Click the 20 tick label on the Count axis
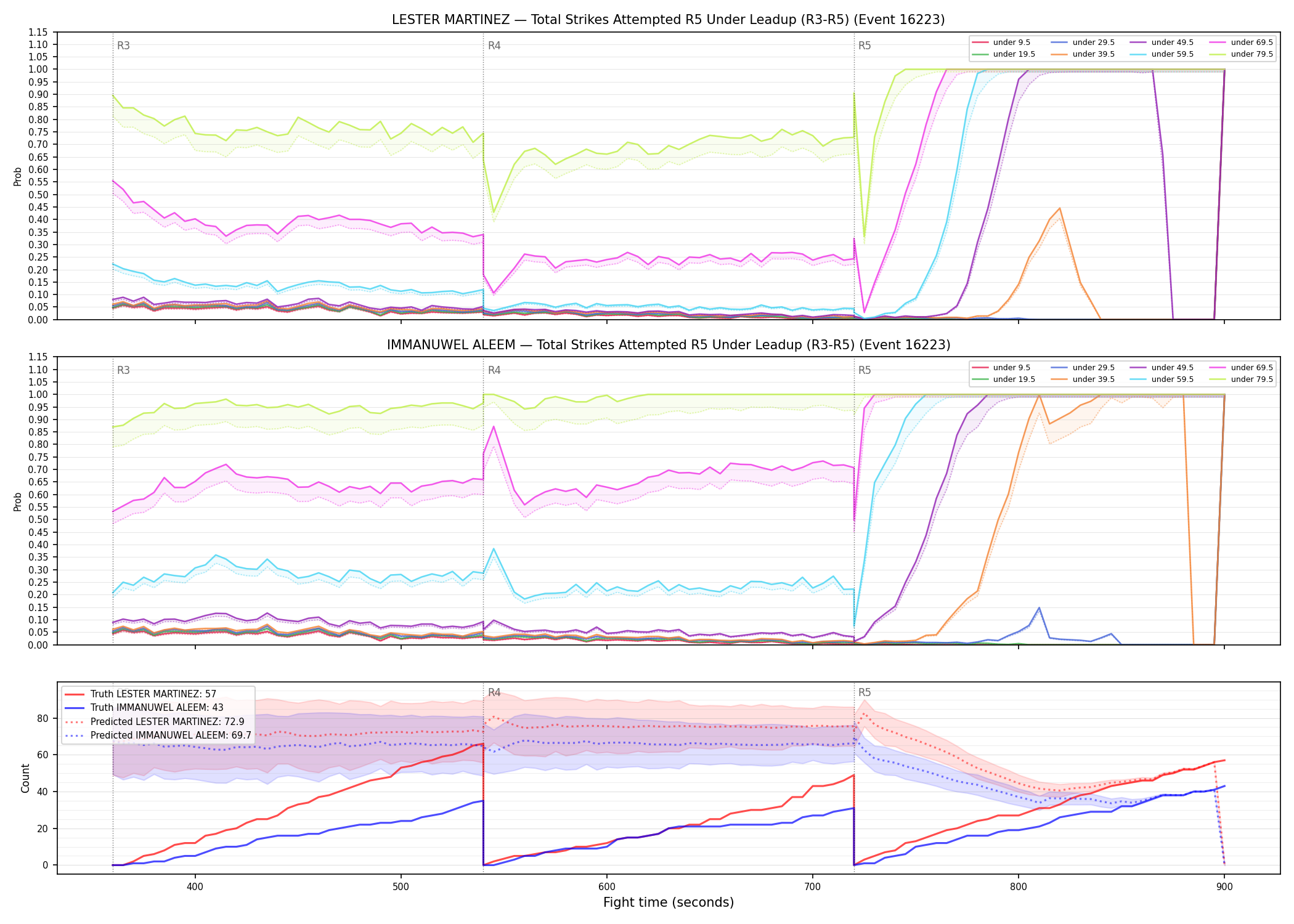Screen dimensions: 1294x924 tap(43, 829)
